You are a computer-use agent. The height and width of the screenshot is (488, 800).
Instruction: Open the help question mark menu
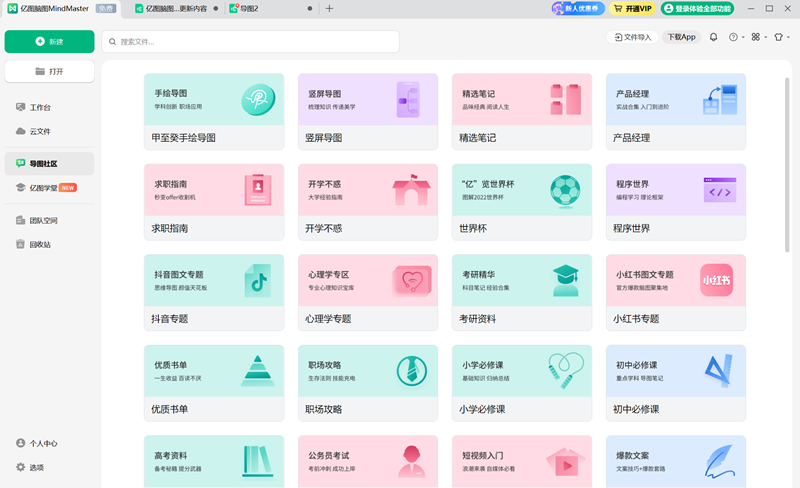coord(735,37)
